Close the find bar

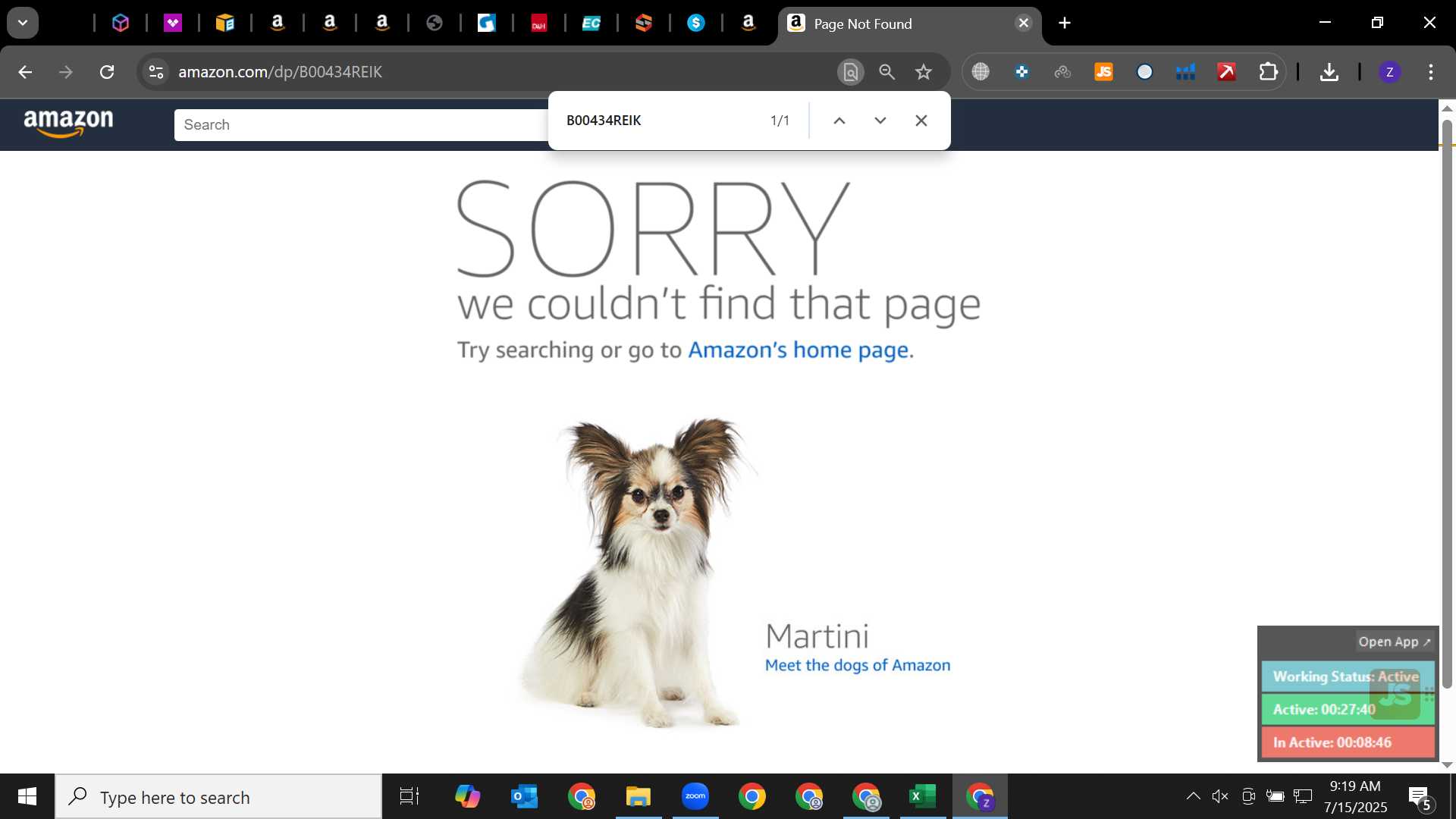tap(921, 121)
